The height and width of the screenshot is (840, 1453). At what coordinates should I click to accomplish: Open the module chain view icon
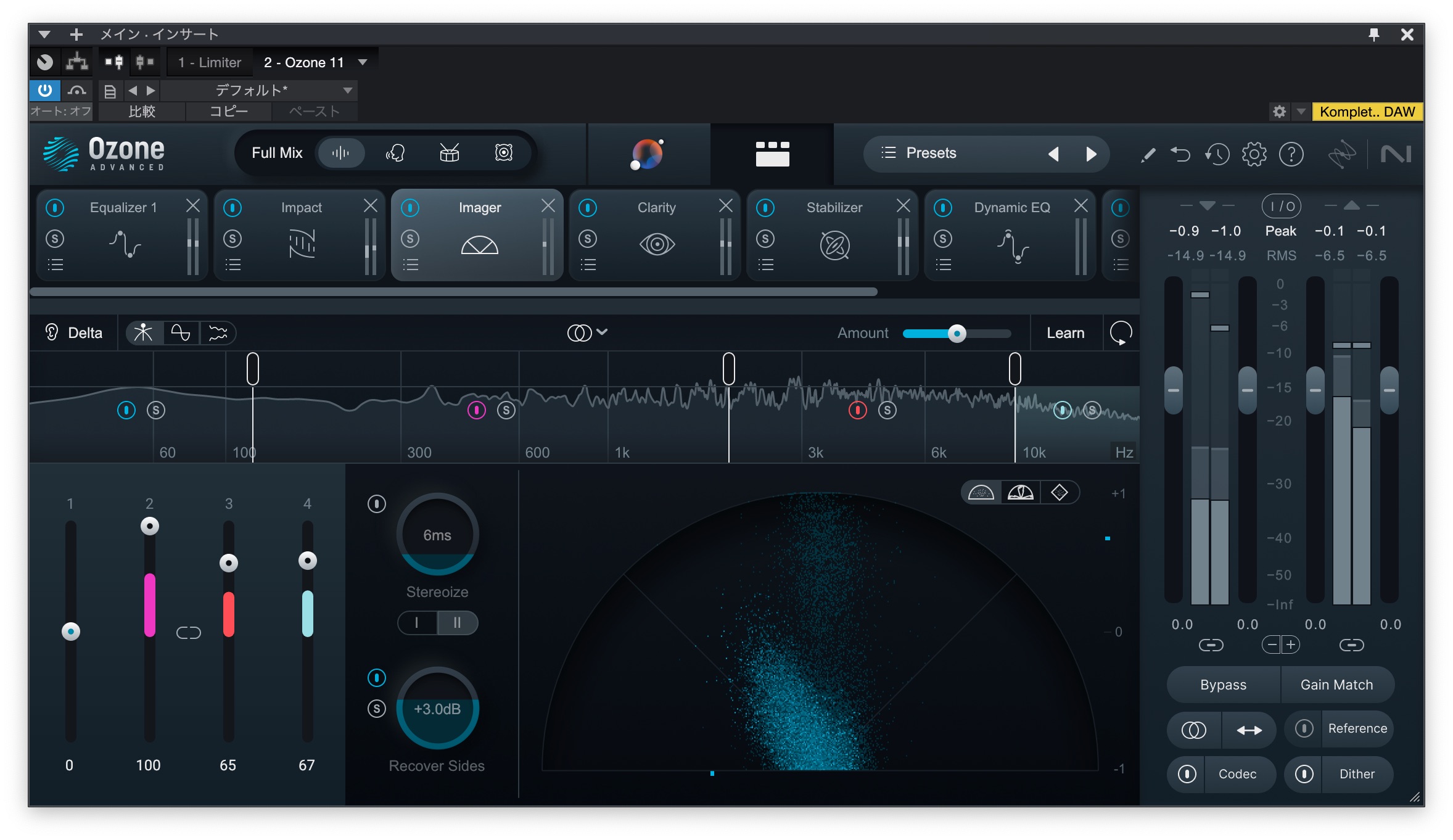point(772,154)
